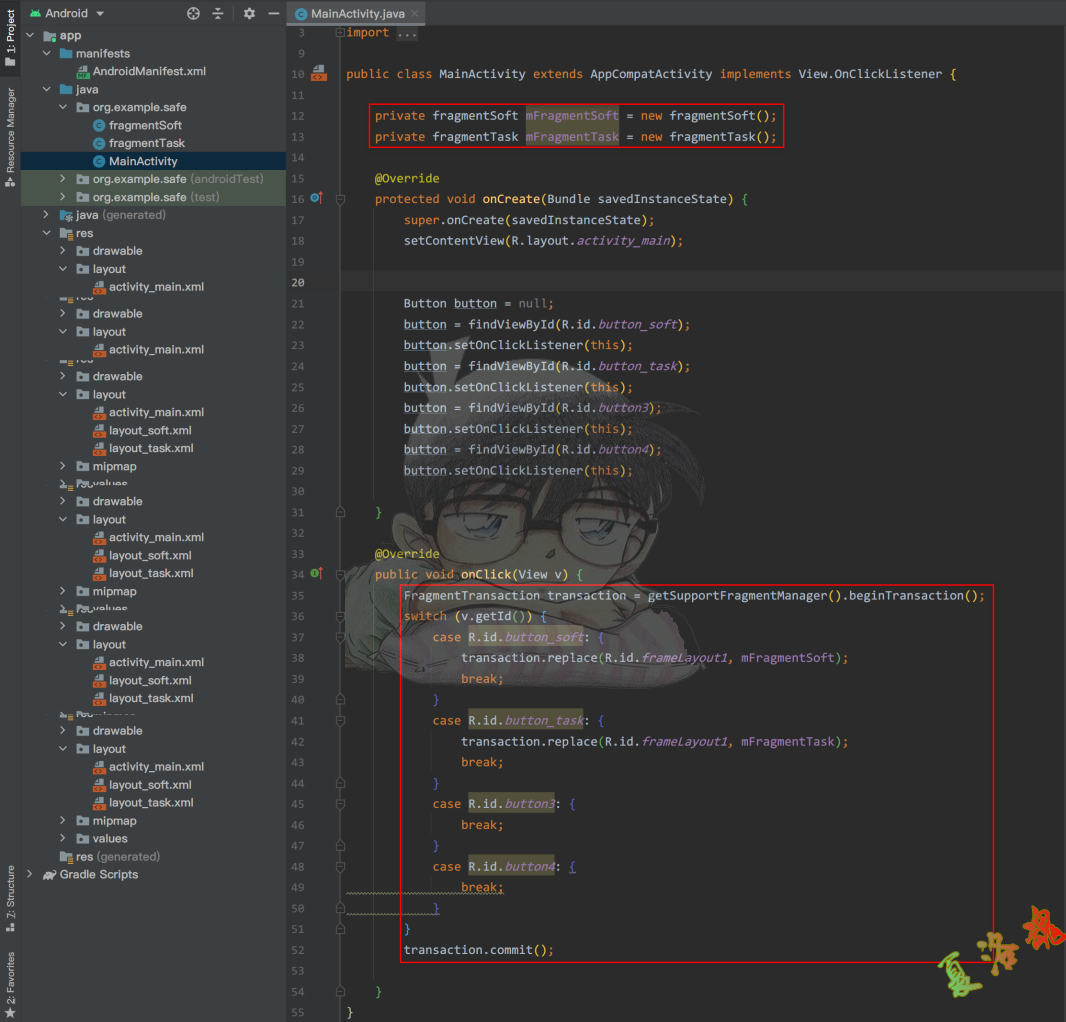The width and height of the screenshot is (1066, 1022).
Task: Toggle code folding for the onCreate method
Action: tap(340, 199)
